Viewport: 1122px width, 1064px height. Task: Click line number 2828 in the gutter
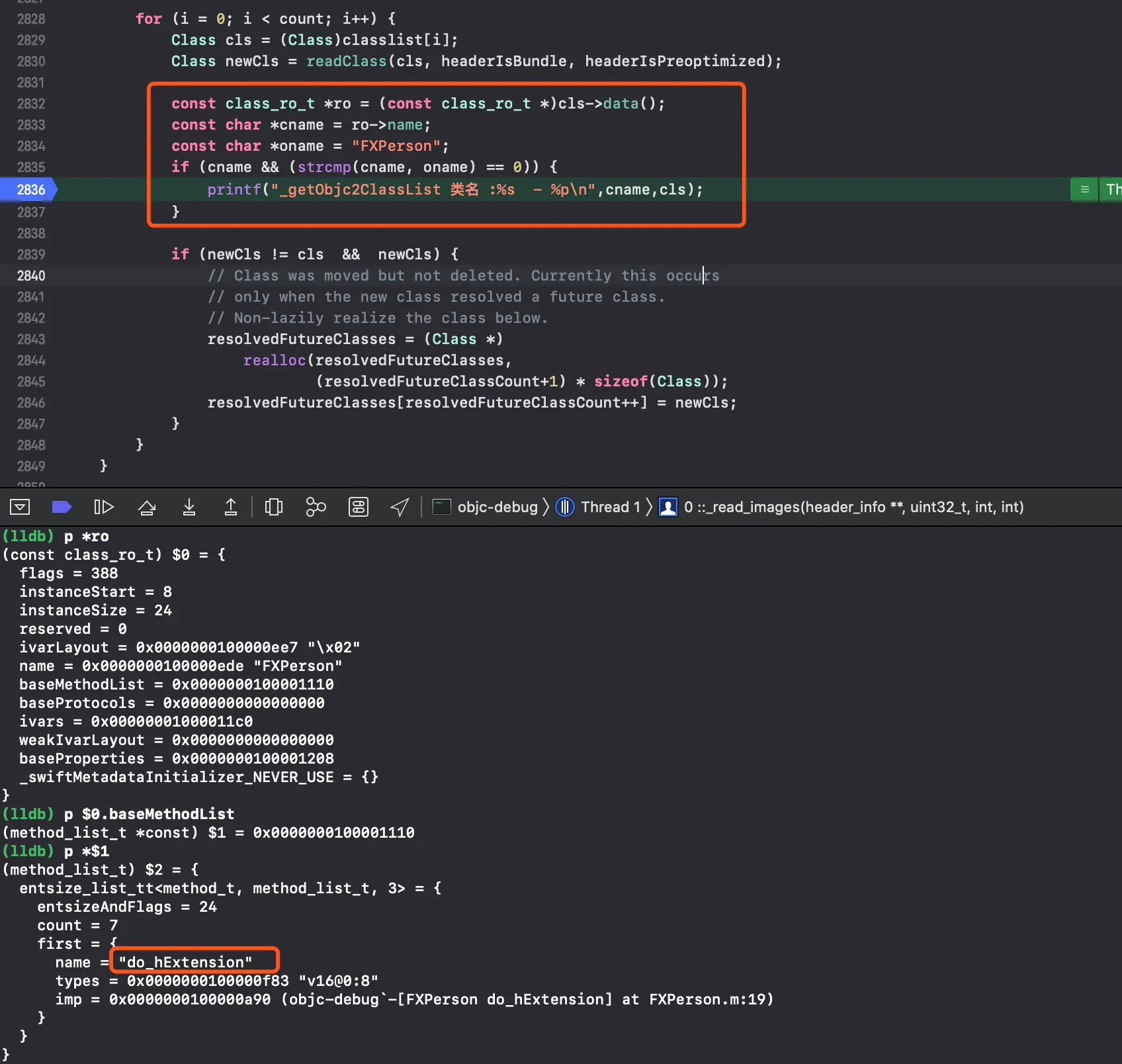[31, 19]
